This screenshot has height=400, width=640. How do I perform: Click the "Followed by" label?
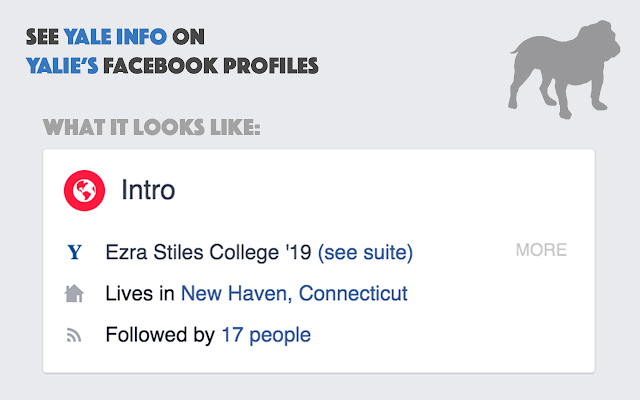click(160, 335)
